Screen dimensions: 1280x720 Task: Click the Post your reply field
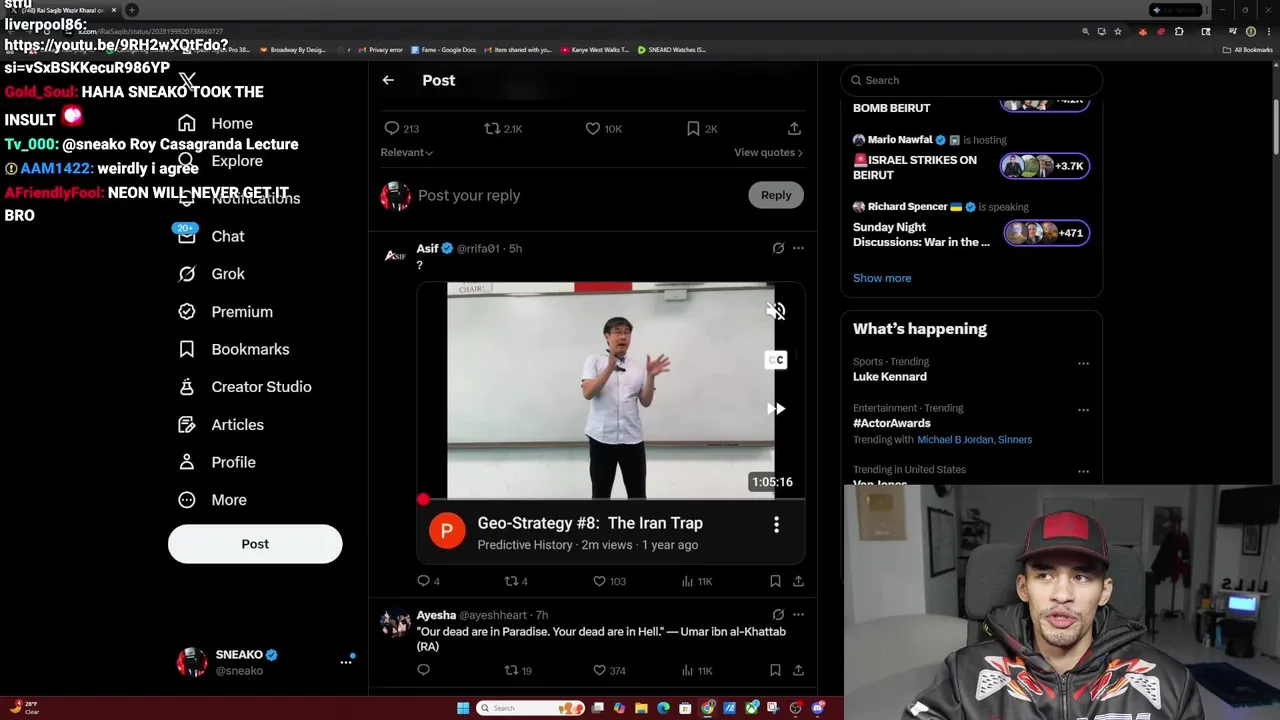[578, 195]
